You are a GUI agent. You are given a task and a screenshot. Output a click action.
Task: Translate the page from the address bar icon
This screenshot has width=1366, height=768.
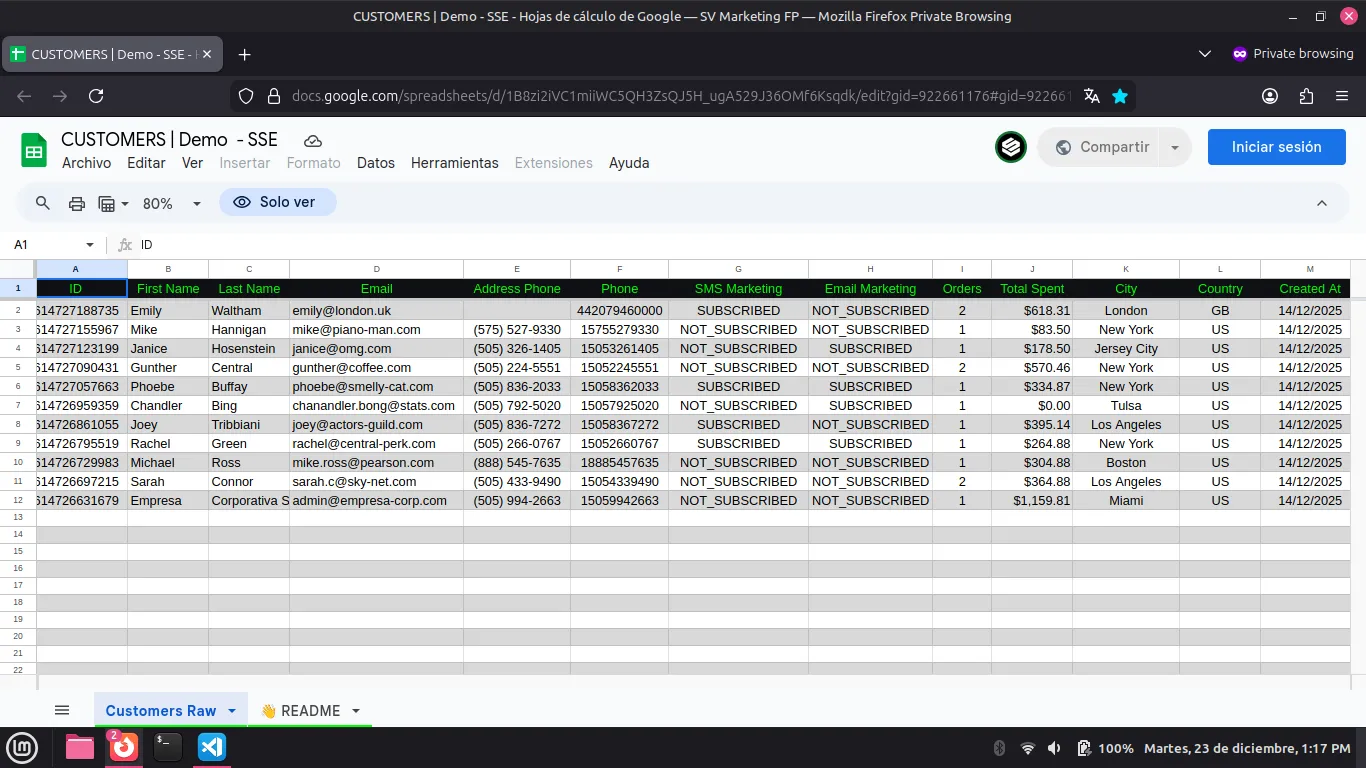[x=1091, y=96]
